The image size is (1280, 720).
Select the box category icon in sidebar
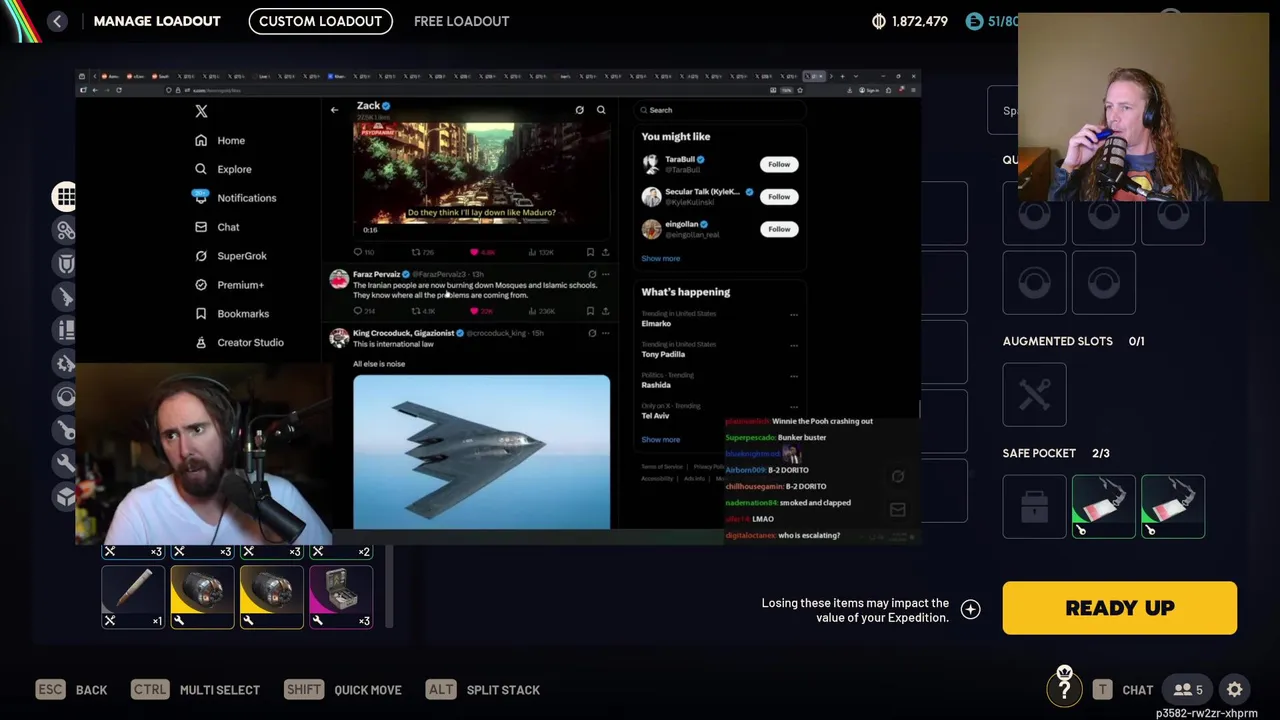coord(65,496)
